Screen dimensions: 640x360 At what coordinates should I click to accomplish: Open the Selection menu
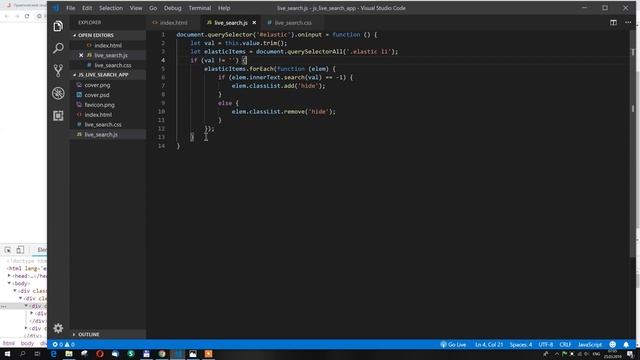(111, 8)
